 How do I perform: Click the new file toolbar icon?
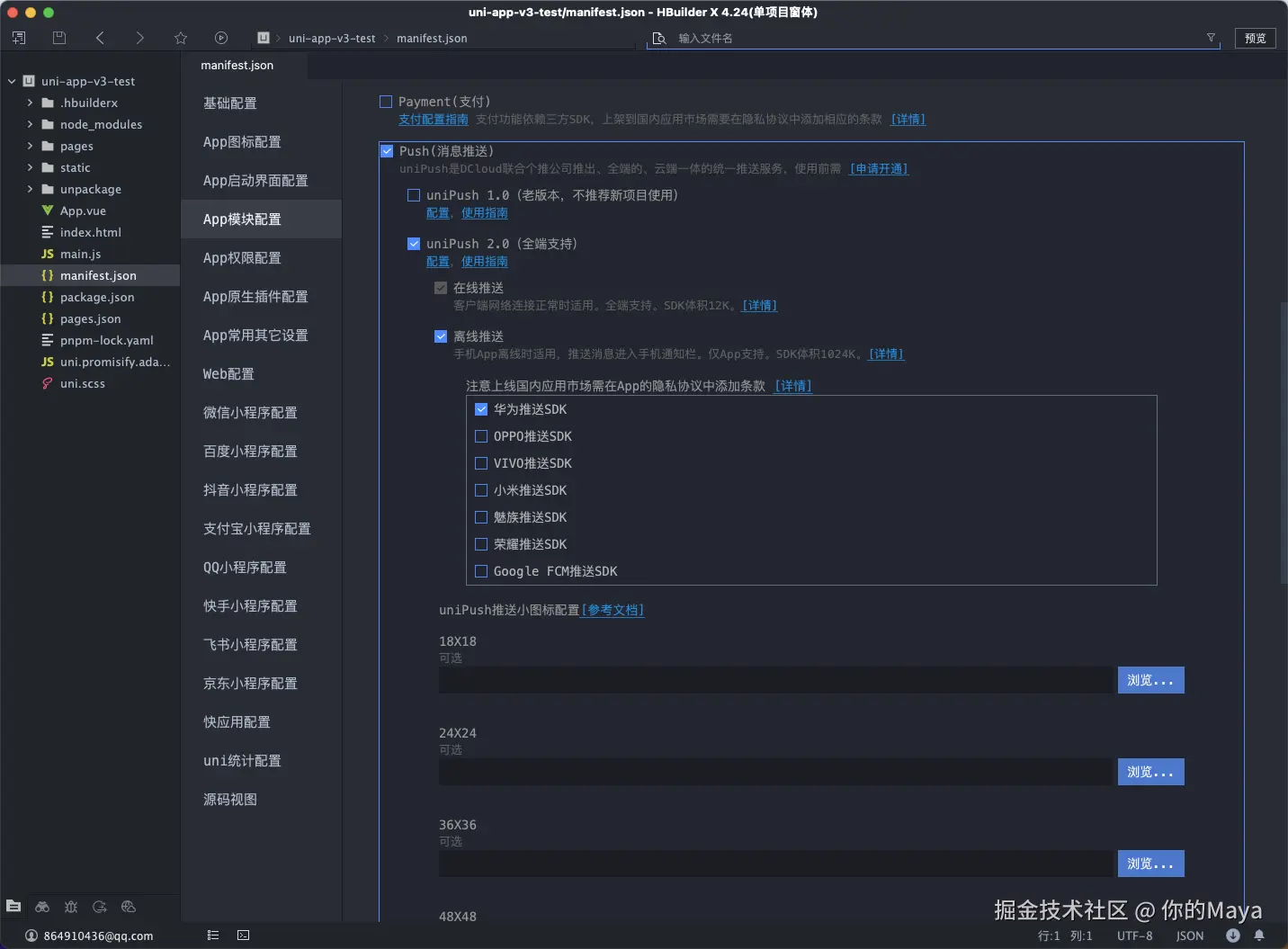(x=19, y=38)
